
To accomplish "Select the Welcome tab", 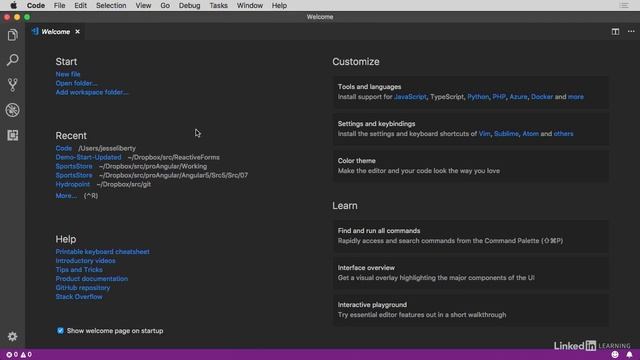I will (56, 31).
